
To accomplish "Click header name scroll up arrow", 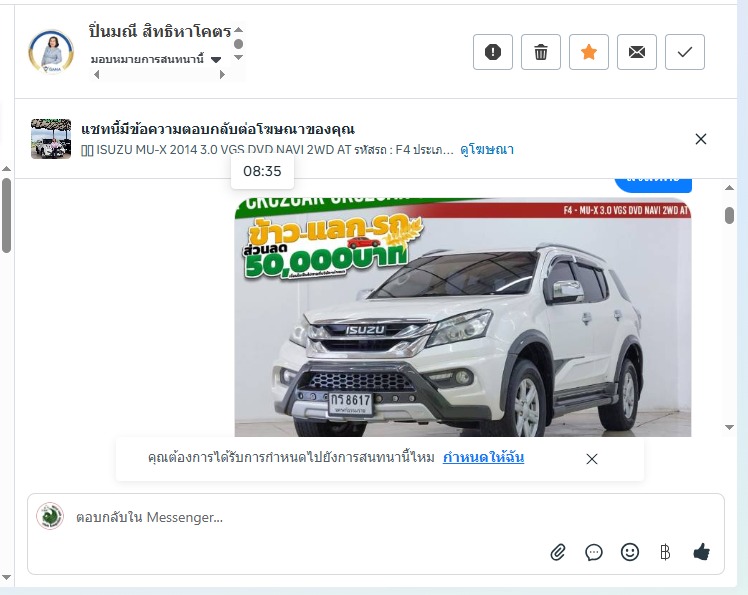I will point(239,30).
